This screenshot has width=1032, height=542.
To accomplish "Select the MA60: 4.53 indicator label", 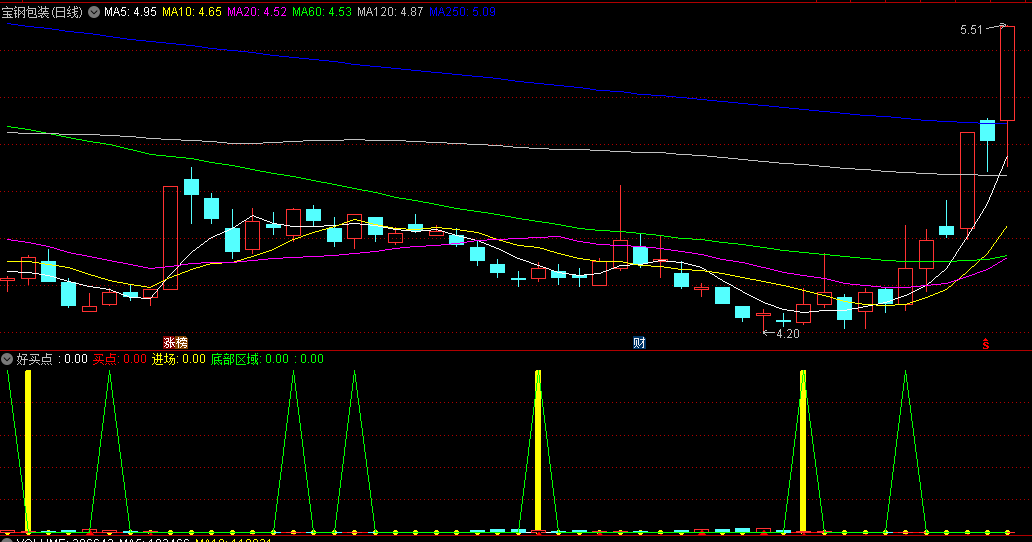I will (x=322, y=12).
